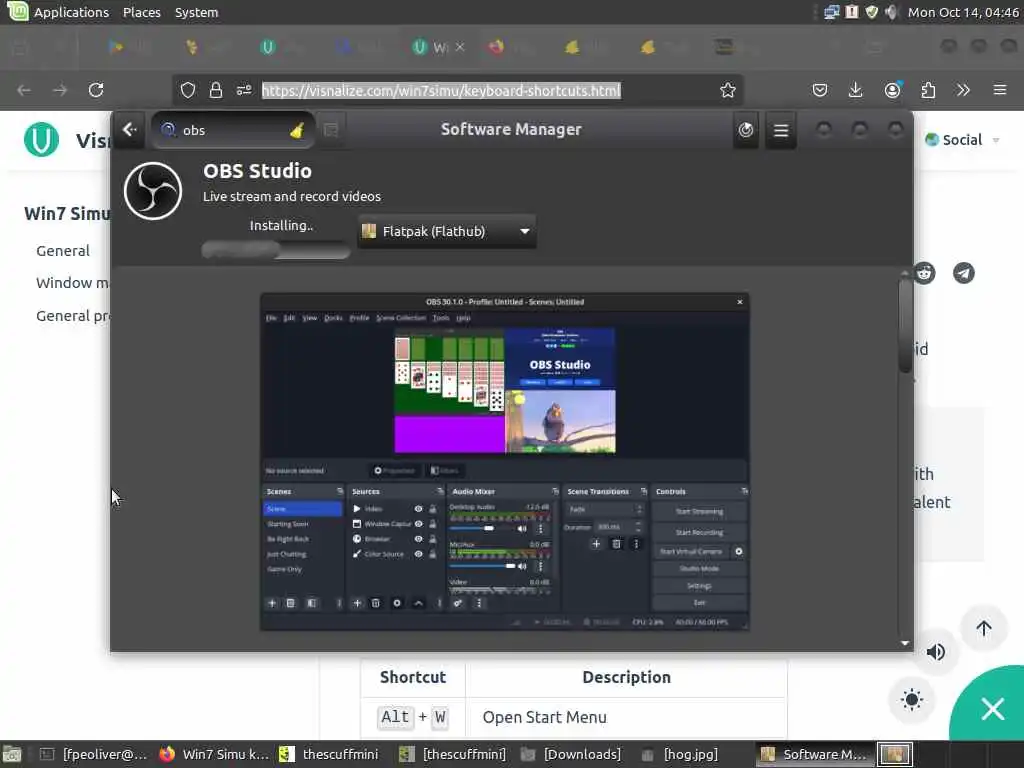
Task: Click the Installing progress bar
Action: 276,249
